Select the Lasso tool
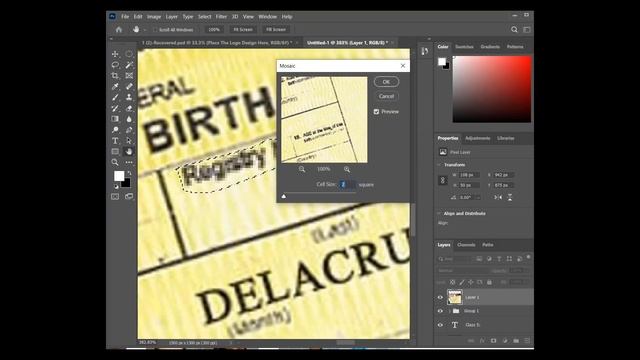This screenshot has height=360, width=640. click(115, 65)
